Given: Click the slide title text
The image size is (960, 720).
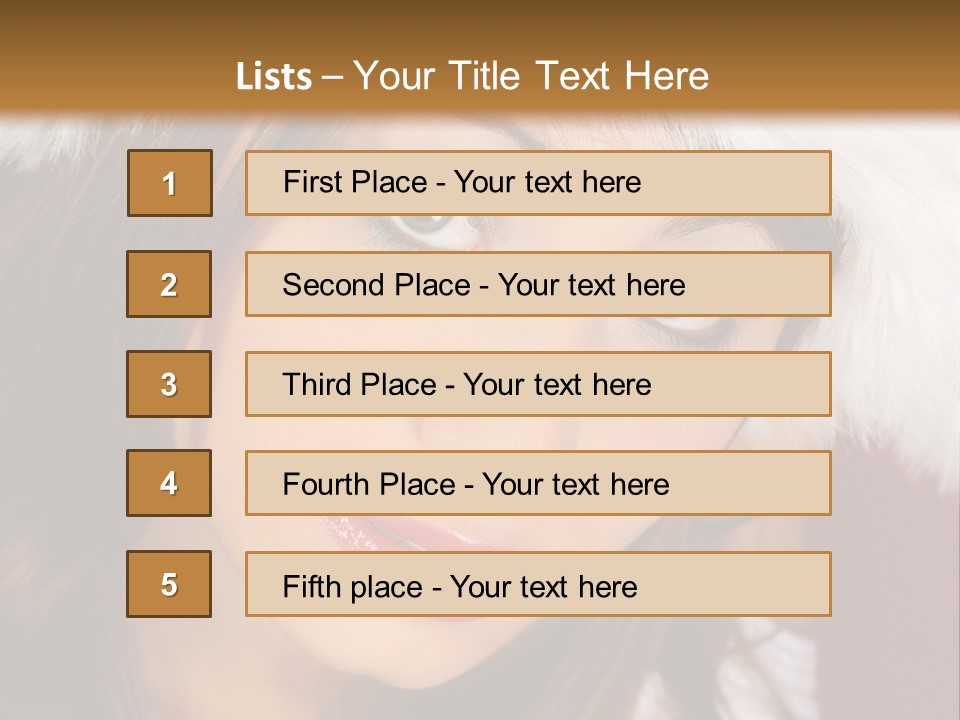Looking at the screenshot, I should click(x=473, y=76).
